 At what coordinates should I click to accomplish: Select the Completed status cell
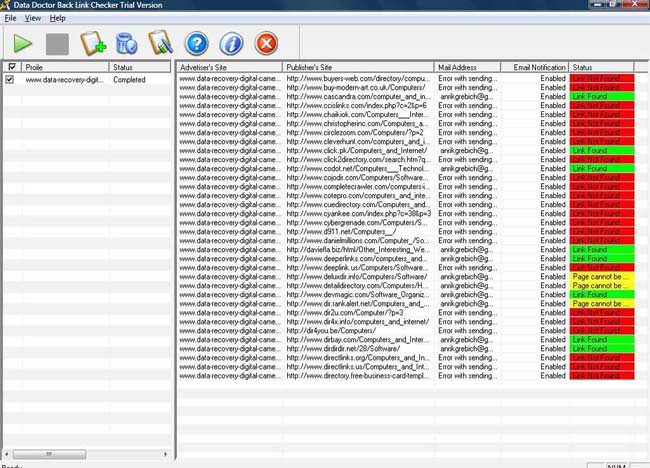pyautogui.click(x=129, y=80)
